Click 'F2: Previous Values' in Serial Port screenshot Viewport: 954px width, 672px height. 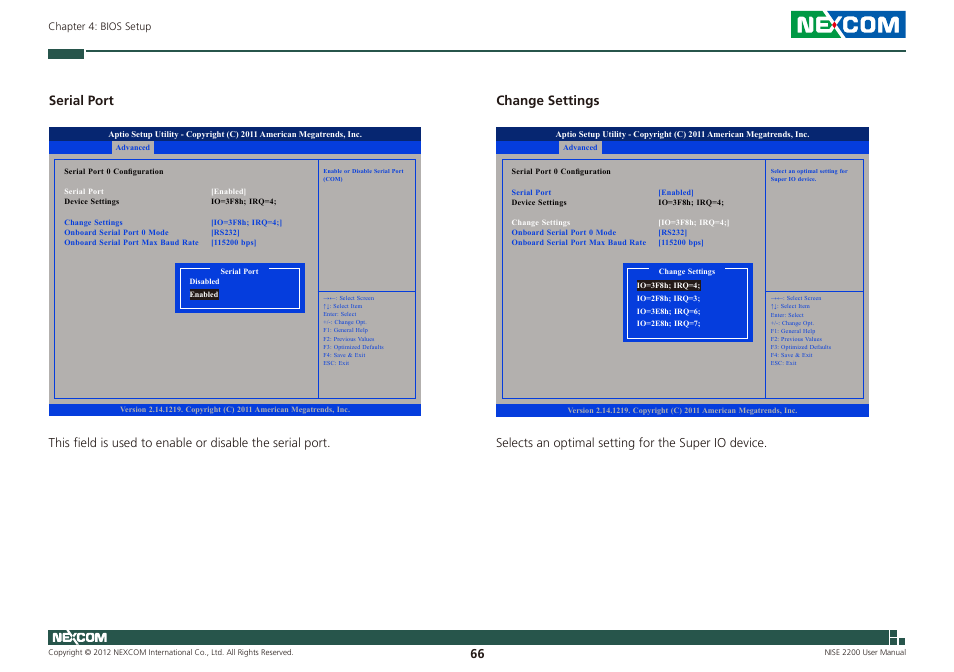[349, 339]
